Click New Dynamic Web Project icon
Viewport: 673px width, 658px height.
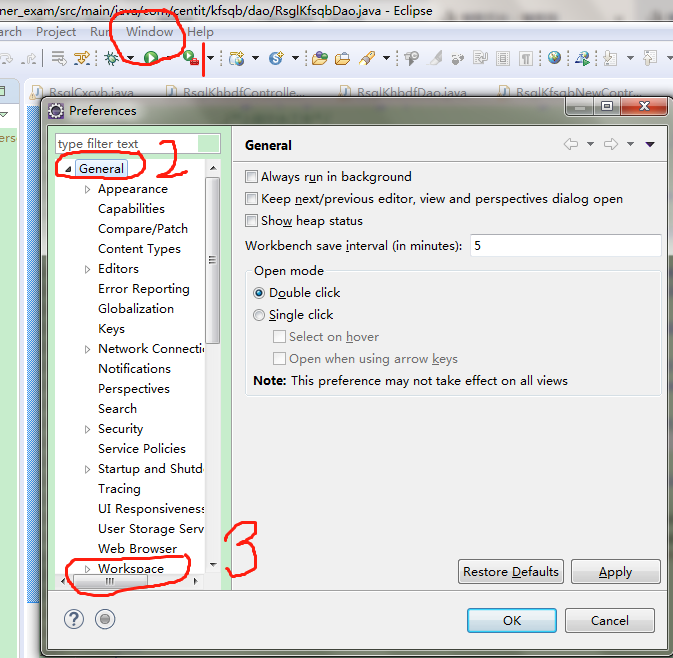236,58
